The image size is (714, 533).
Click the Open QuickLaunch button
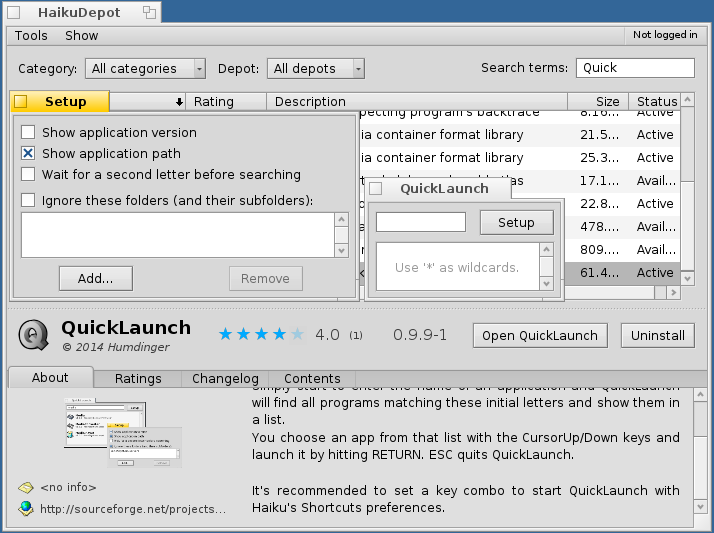click(540, 335)
